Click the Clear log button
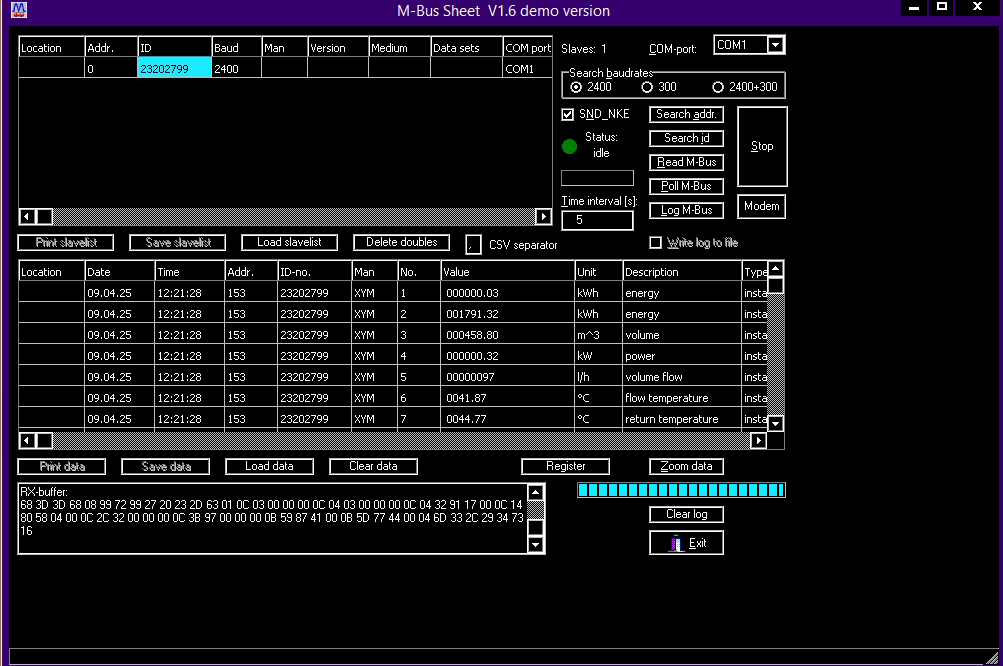Viewport: 1003px width, 666px height. pyautogui.click(x=686, y=514)
